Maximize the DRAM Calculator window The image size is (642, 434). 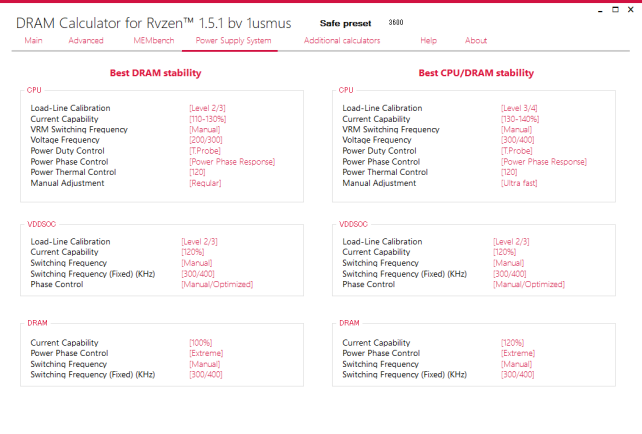point(615,9)
